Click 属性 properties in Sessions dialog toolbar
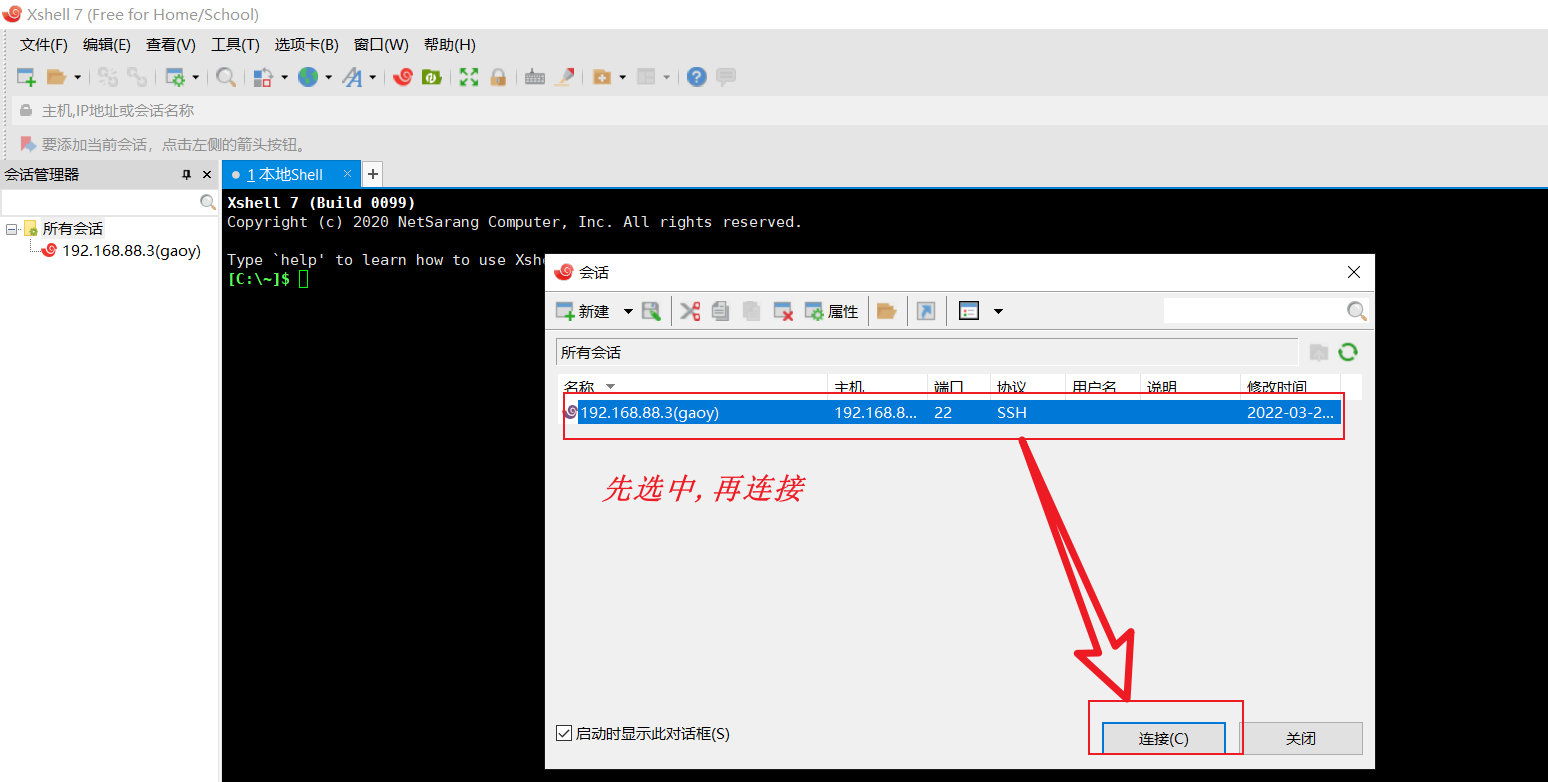The image size is (1548, 782). click(x=831, y=311)
